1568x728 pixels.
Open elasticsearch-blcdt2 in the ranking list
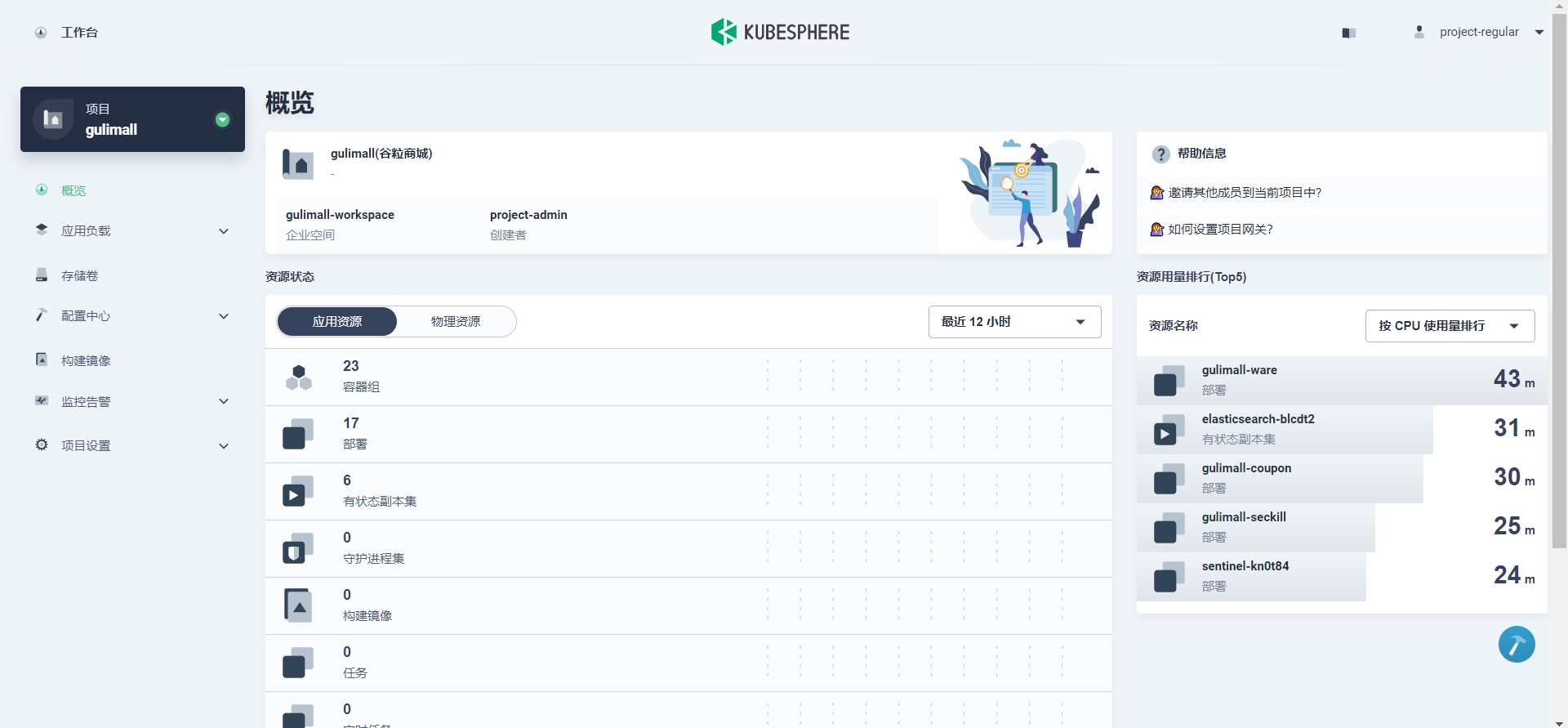1342,430
